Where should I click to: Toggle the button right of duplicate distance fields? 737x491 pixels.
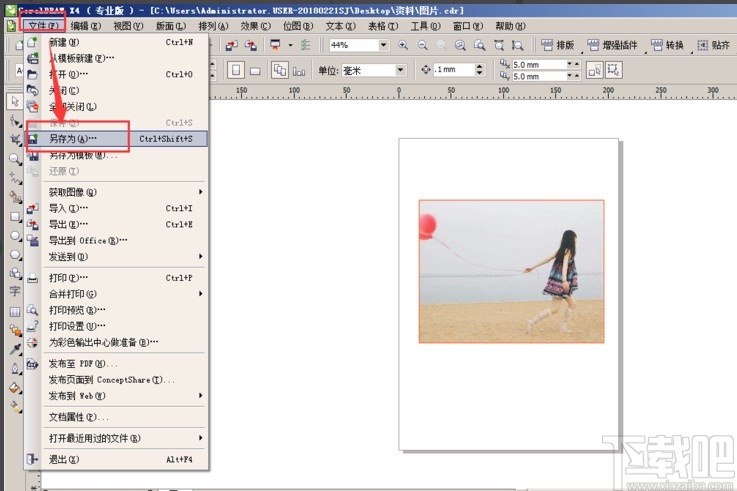594,70
